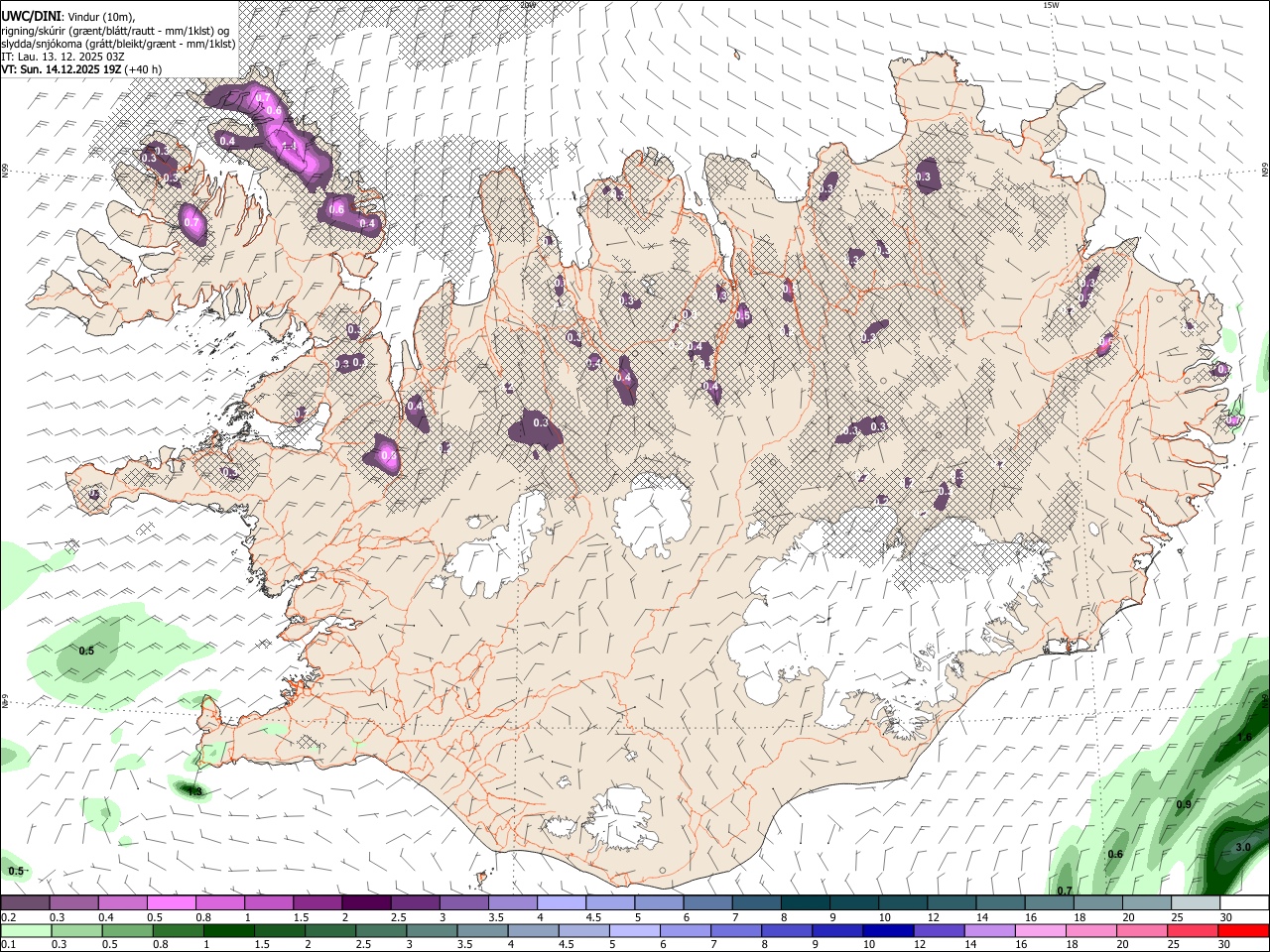Click the IT: Lau. 13. 12. 2025 03Z line
Screen dimensions: 1270x952
pos(63,57)
